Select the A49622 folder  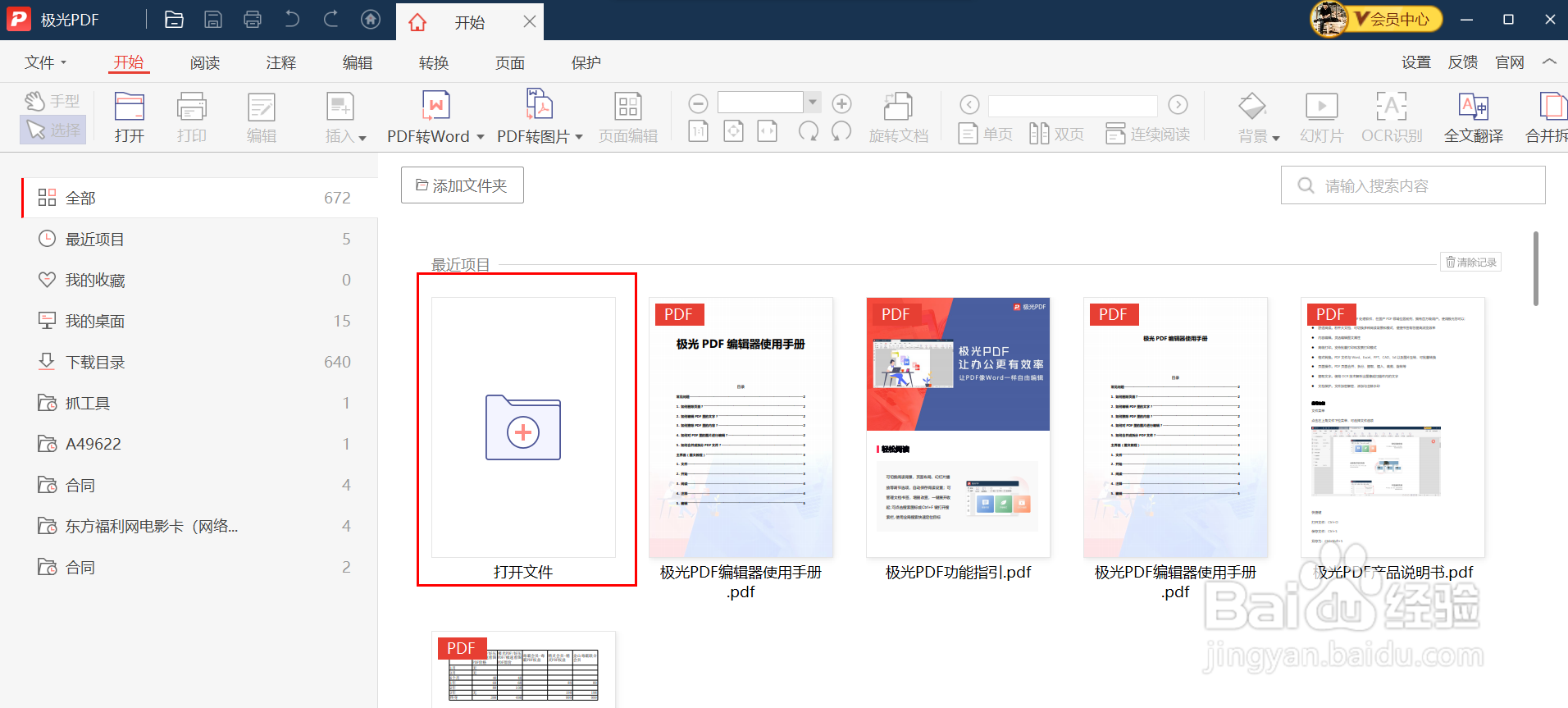pyautogui.click(x=198, y=444)
